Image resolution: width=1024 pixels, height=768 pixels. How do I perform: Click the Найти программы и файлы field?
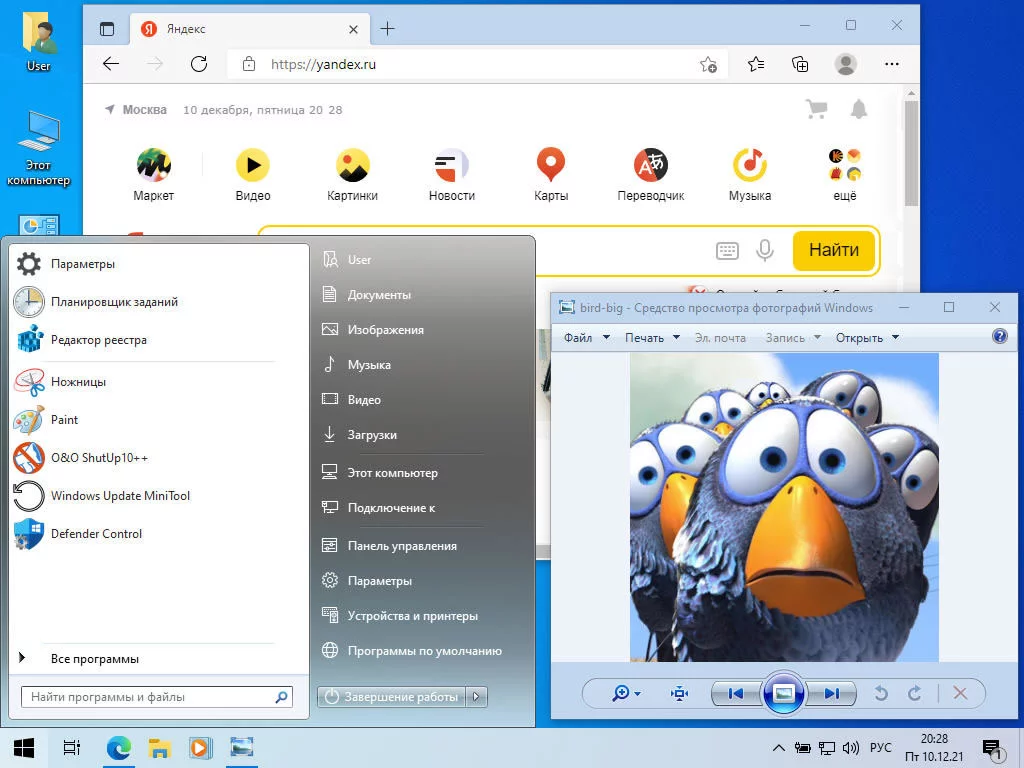click(x=148, y=697)
